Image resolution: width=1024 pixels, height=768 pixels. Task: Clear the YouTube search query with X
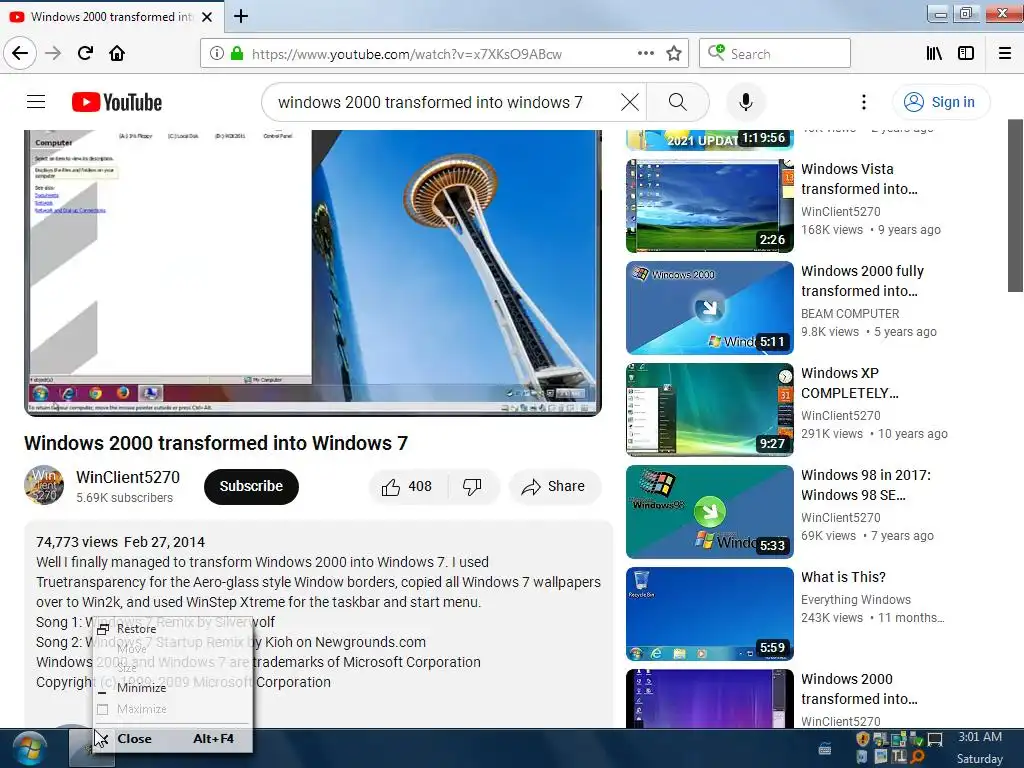point(630,102)
